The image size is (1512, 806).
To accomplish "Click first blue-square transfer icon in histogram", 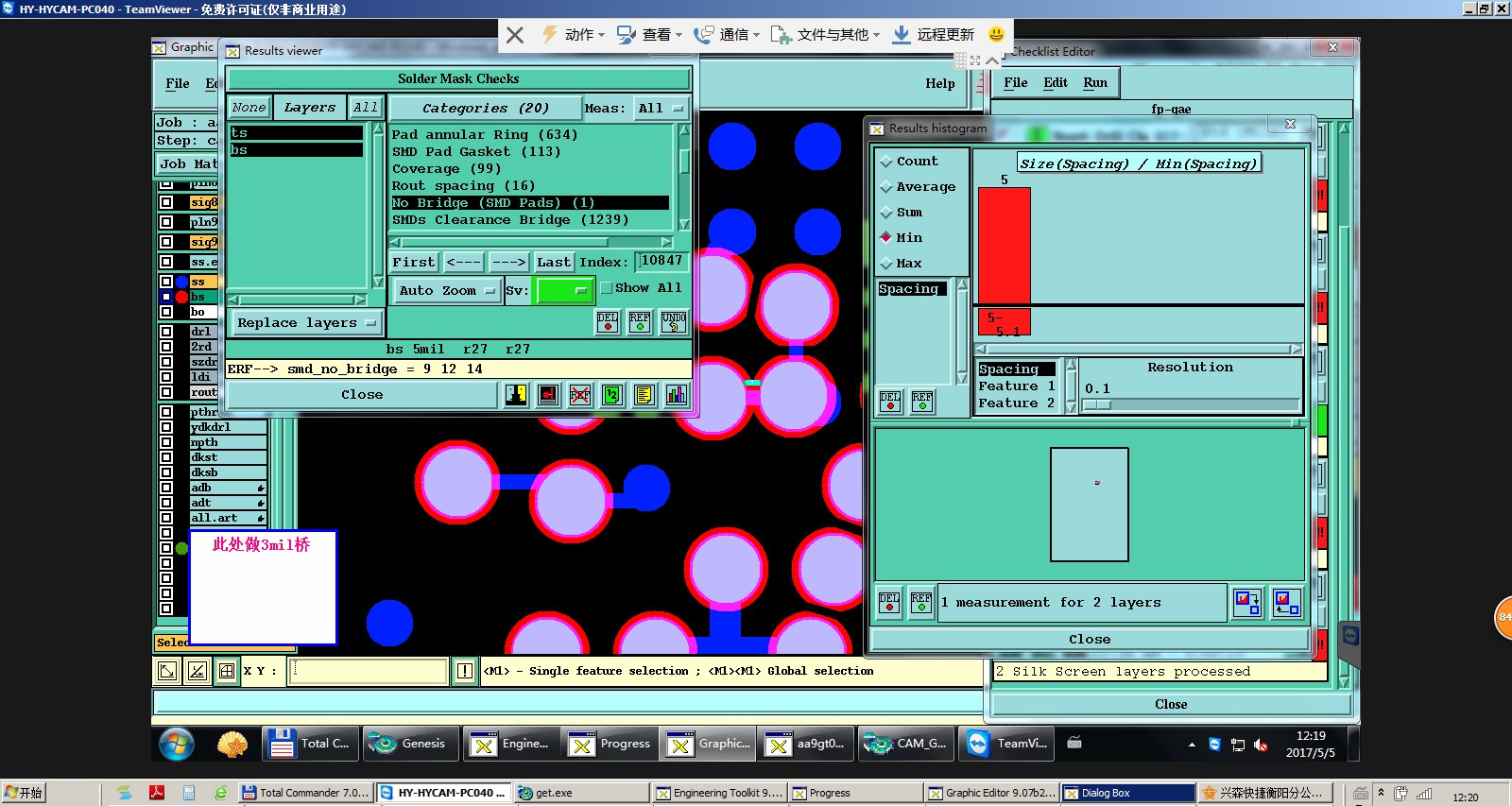I will pos(1247,603).
